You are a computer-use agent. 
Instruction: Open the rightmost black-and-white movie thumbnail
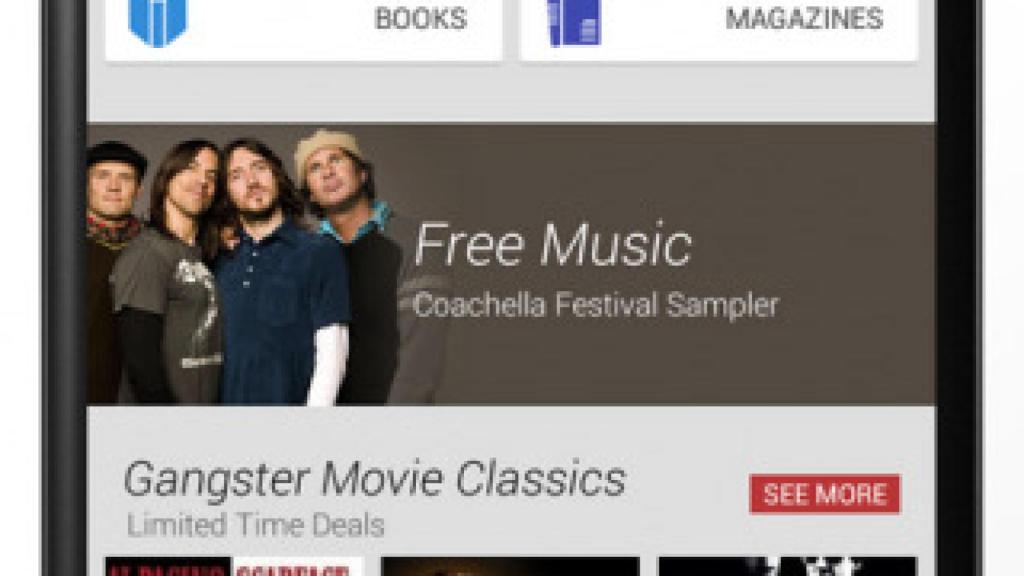click(787, 566)
